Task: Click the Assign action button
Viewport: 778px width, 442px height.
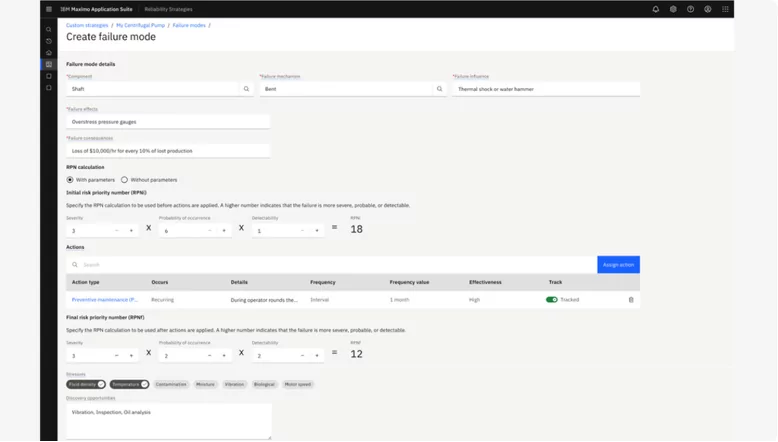Action: click(618, 265)
